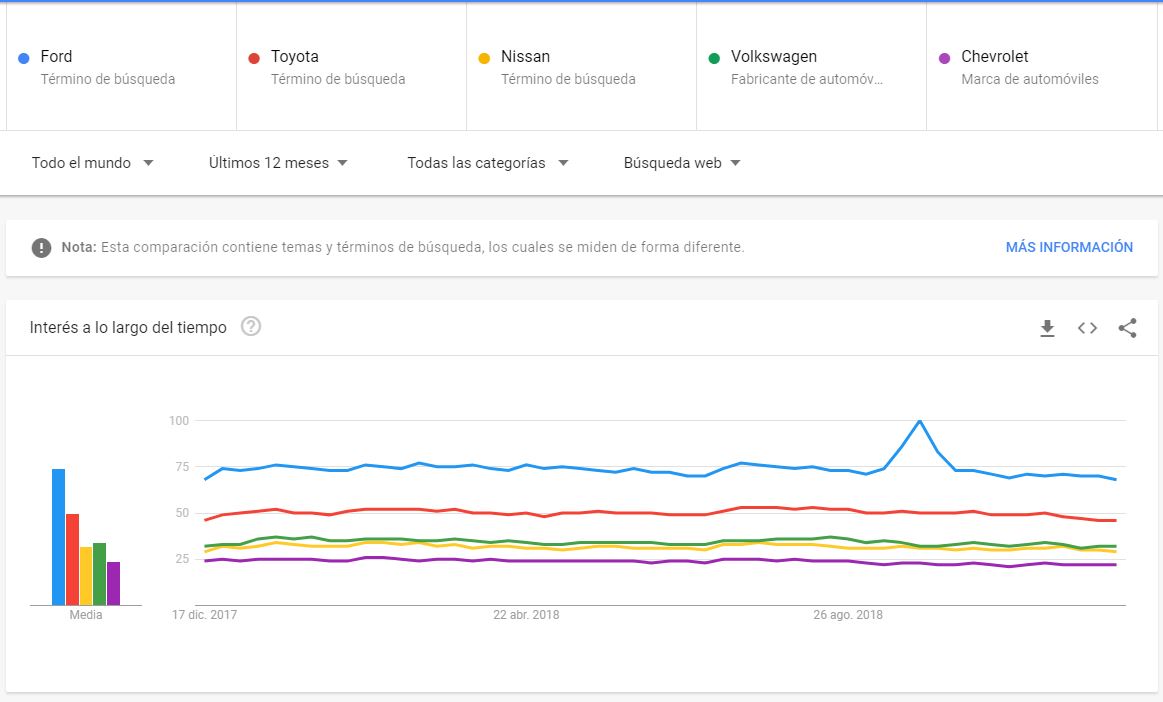Edit the Volkswagen comparison term
The width and height of the screenshot is (1163, 702).
pos(810,67)
